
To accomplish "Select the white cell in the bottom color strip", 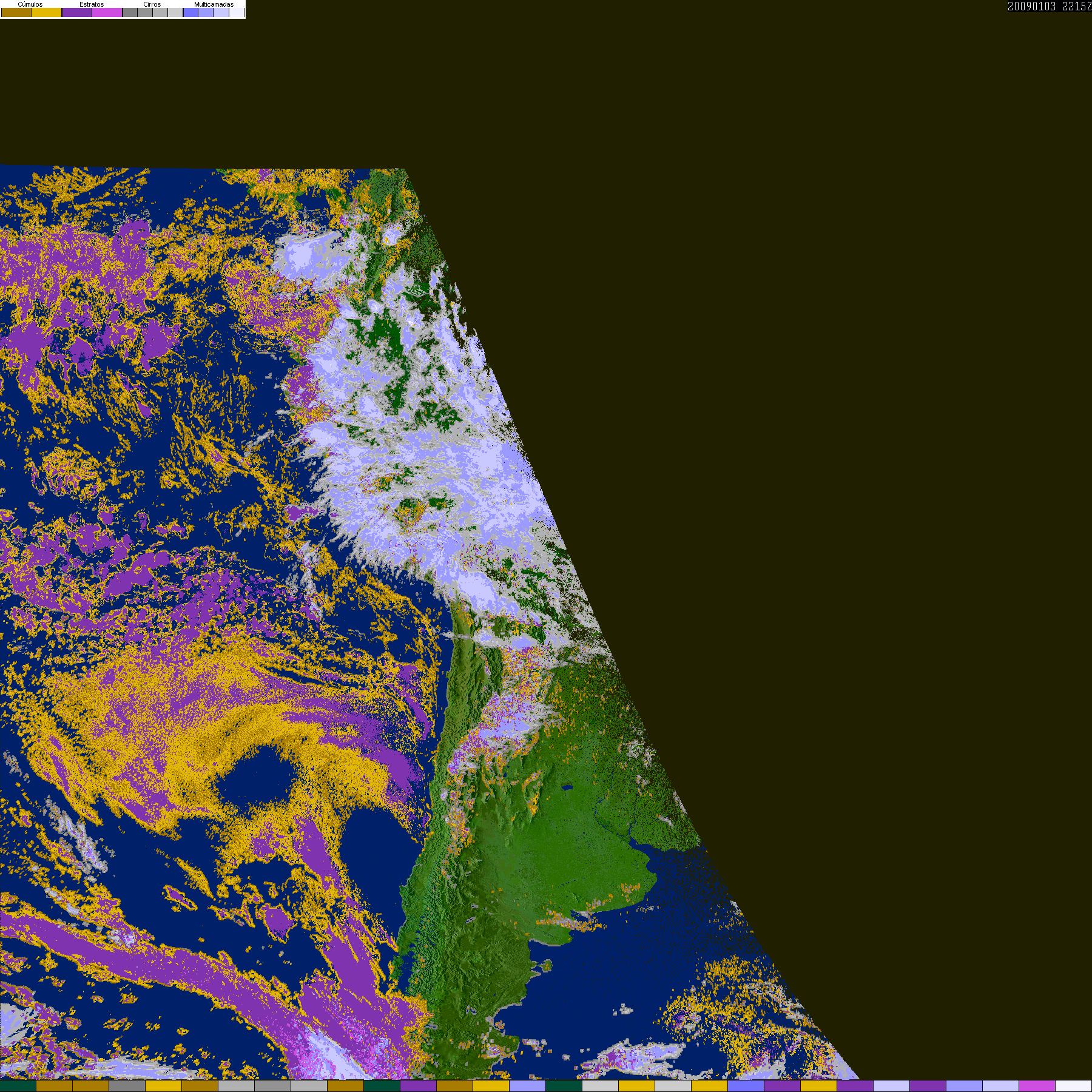I will pyautogui.click(x=1074, y=1086).
